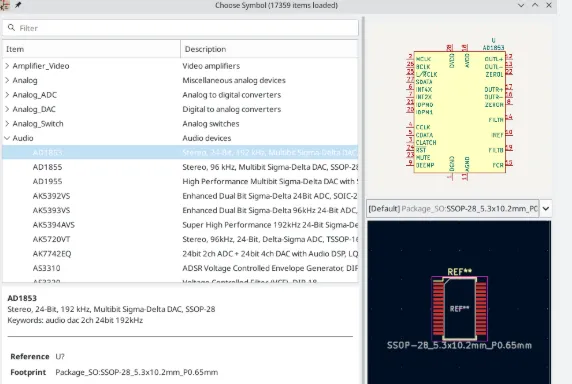Click 'Analog to digital converters' description
This screenshot has width=572, height=384.
click(x=232, y=95)
